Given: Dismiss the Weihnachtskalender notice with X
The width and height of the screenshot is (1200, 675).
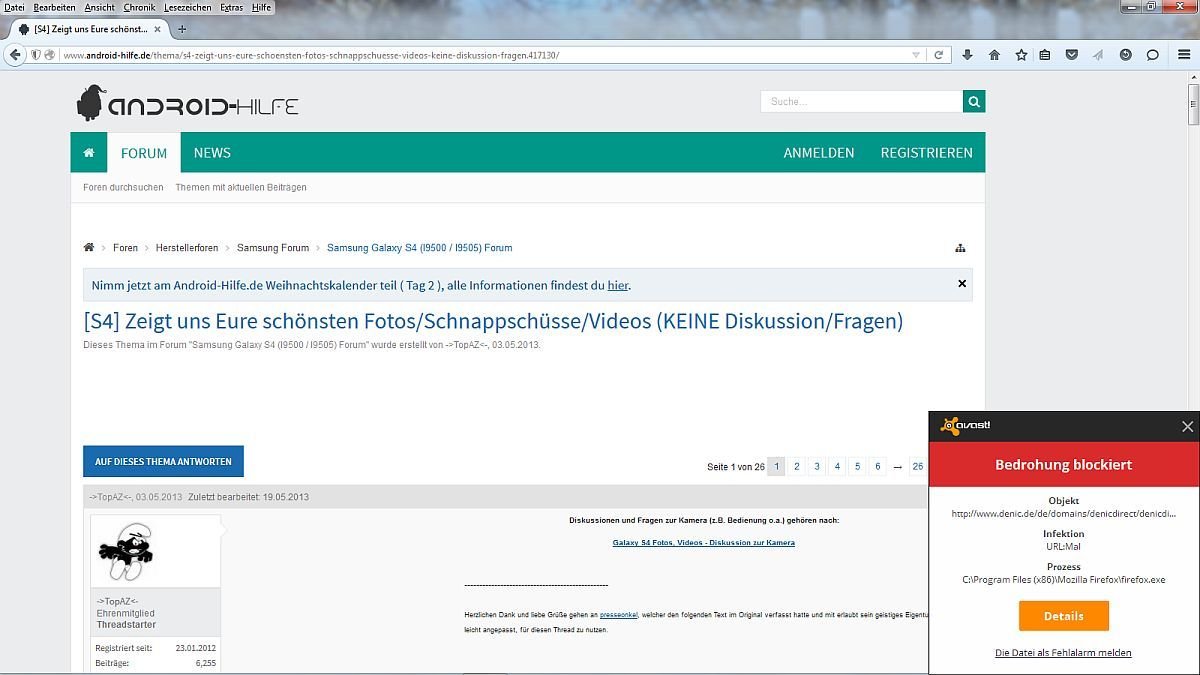Looking at the screenshot, I should click(962, 284).
